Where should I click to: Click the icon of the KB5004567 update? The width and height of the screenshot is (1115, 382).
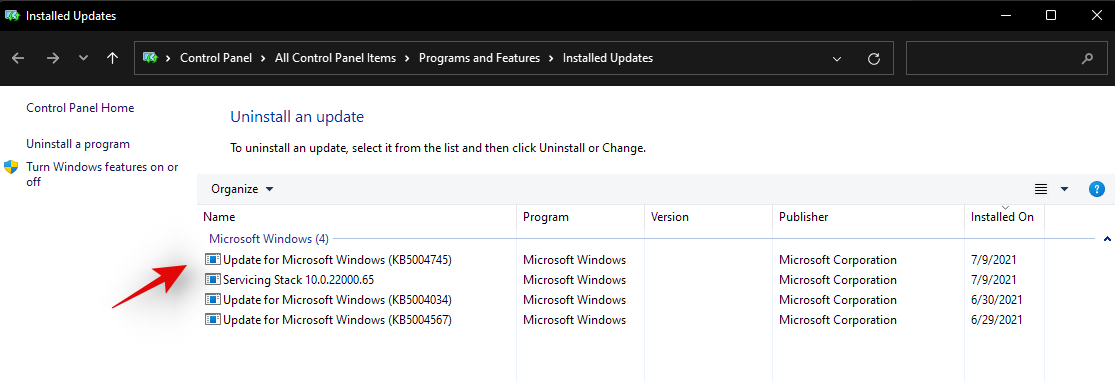click(213, 319)
